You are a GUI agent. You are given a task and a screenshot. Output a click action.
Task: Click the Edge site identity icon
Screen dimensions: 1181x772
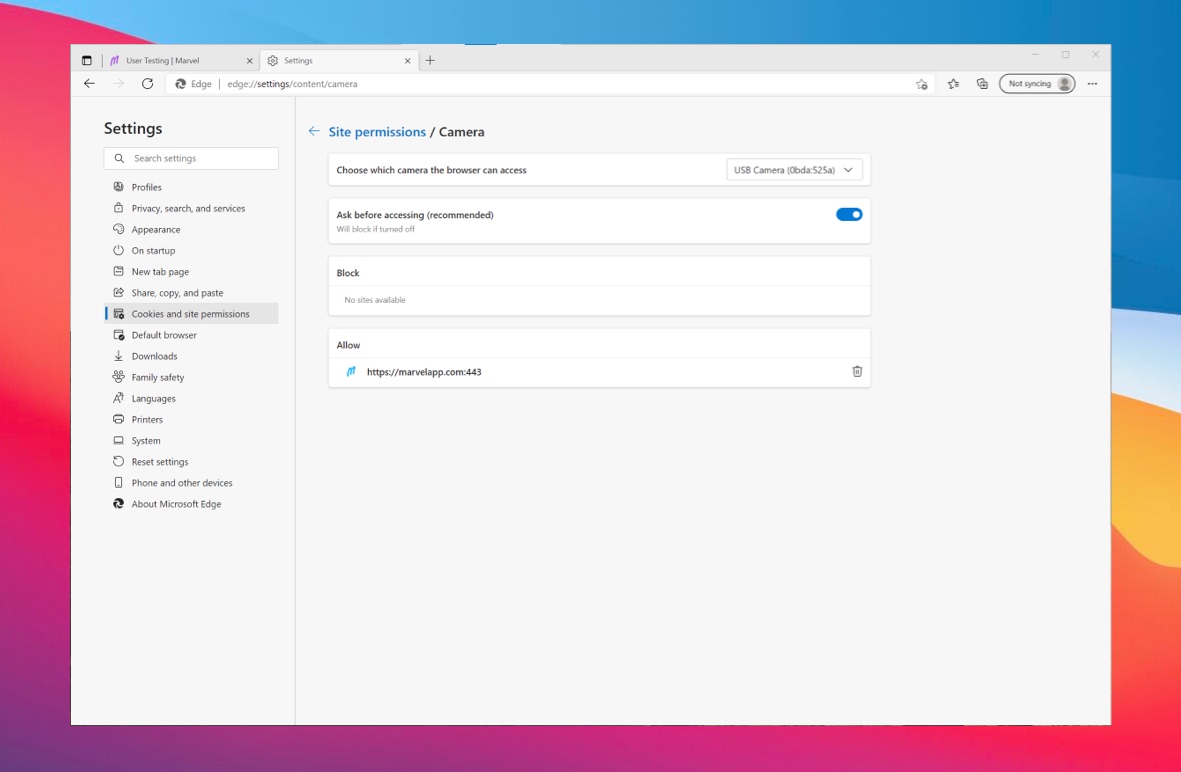[181, 84]
